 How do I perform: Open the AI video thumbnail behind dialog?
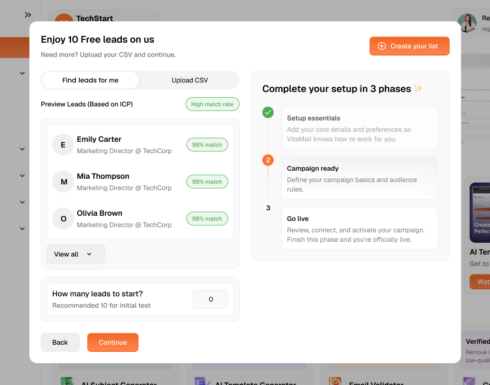480,212
